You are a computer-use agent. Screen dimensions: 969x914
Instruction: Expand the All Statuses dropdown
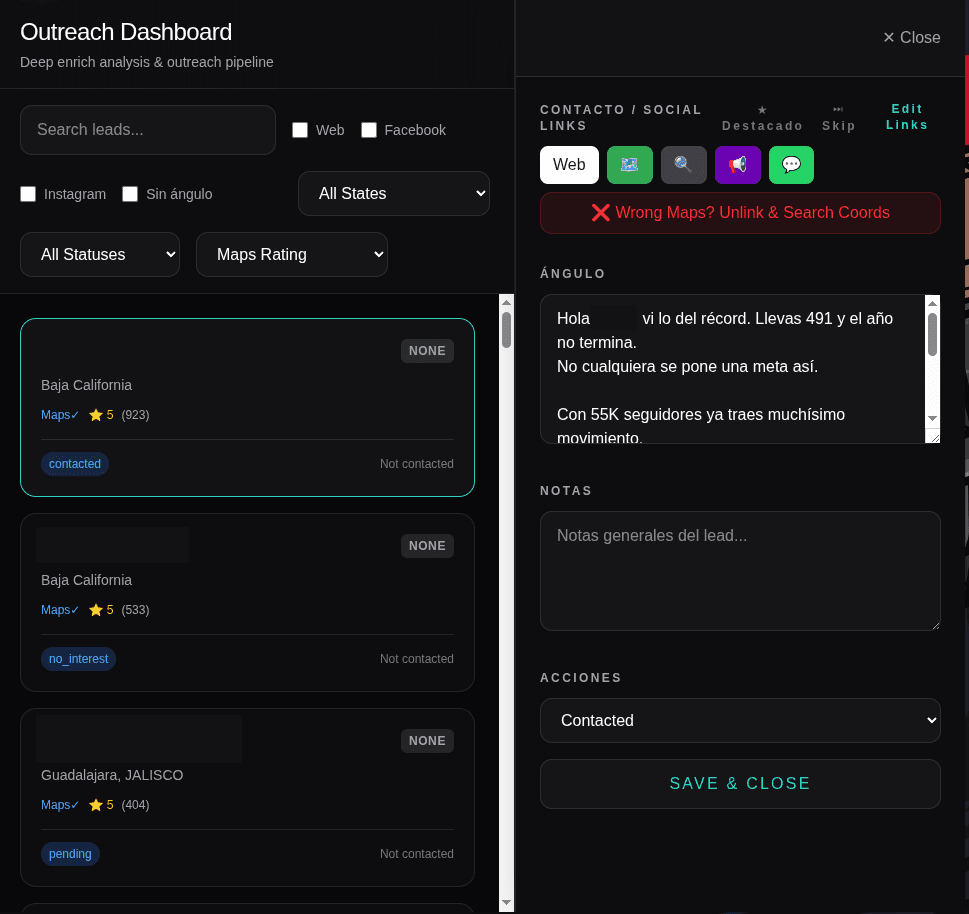(x=100, y=254)
